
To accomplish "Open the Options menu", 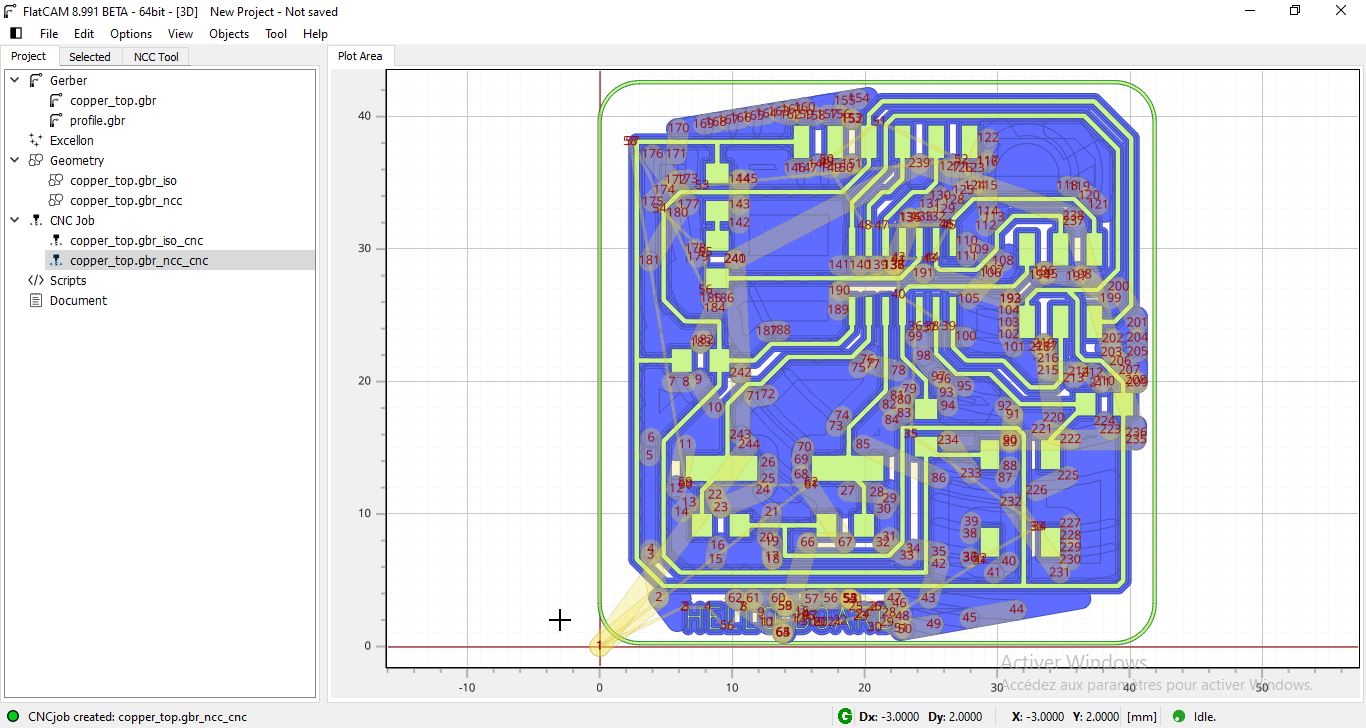I will click(x=131, y=33).
